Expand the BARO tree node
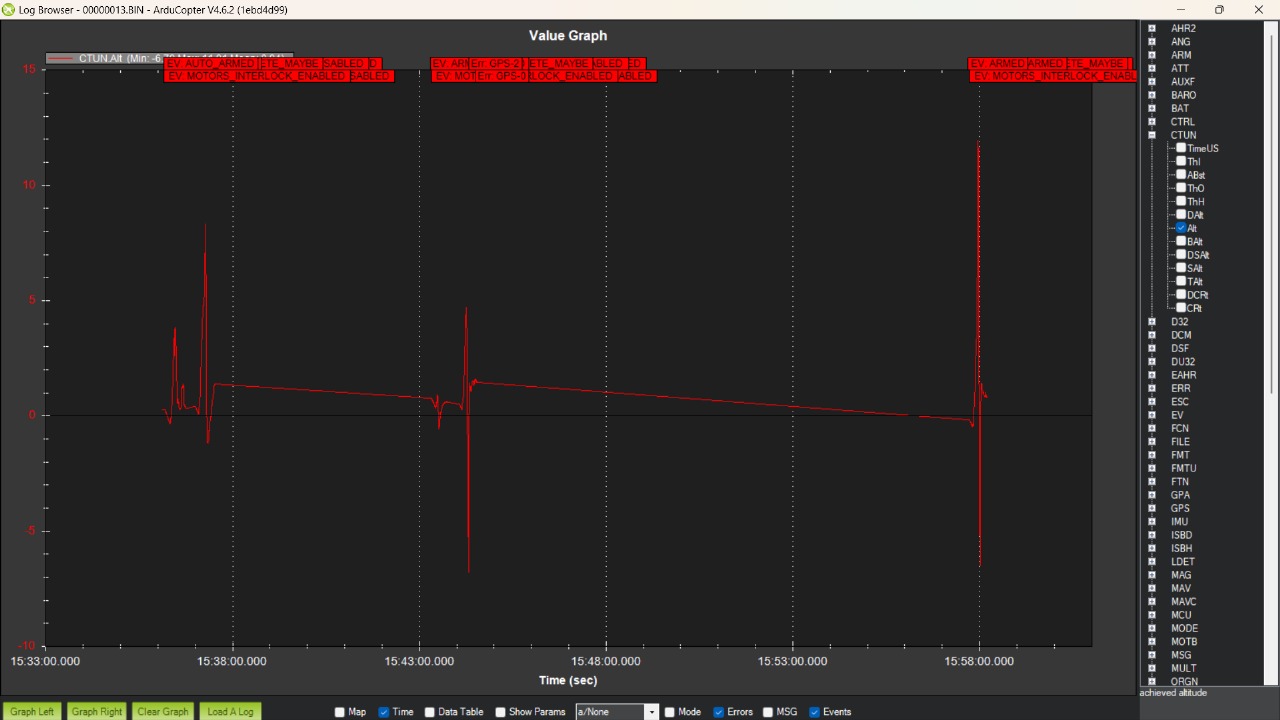This screenshot has height=720, width=1280. pos(1152,95)
